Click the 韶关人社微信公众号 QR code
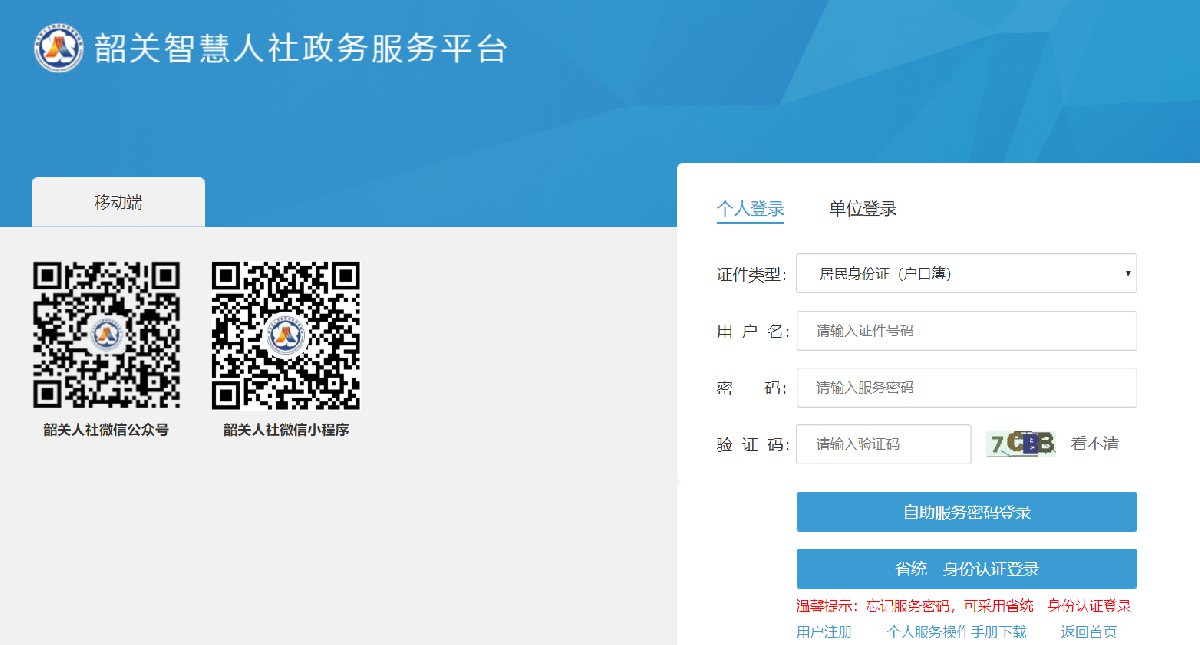The height and width of the screenshot is (645, 1200). [106, 335]
